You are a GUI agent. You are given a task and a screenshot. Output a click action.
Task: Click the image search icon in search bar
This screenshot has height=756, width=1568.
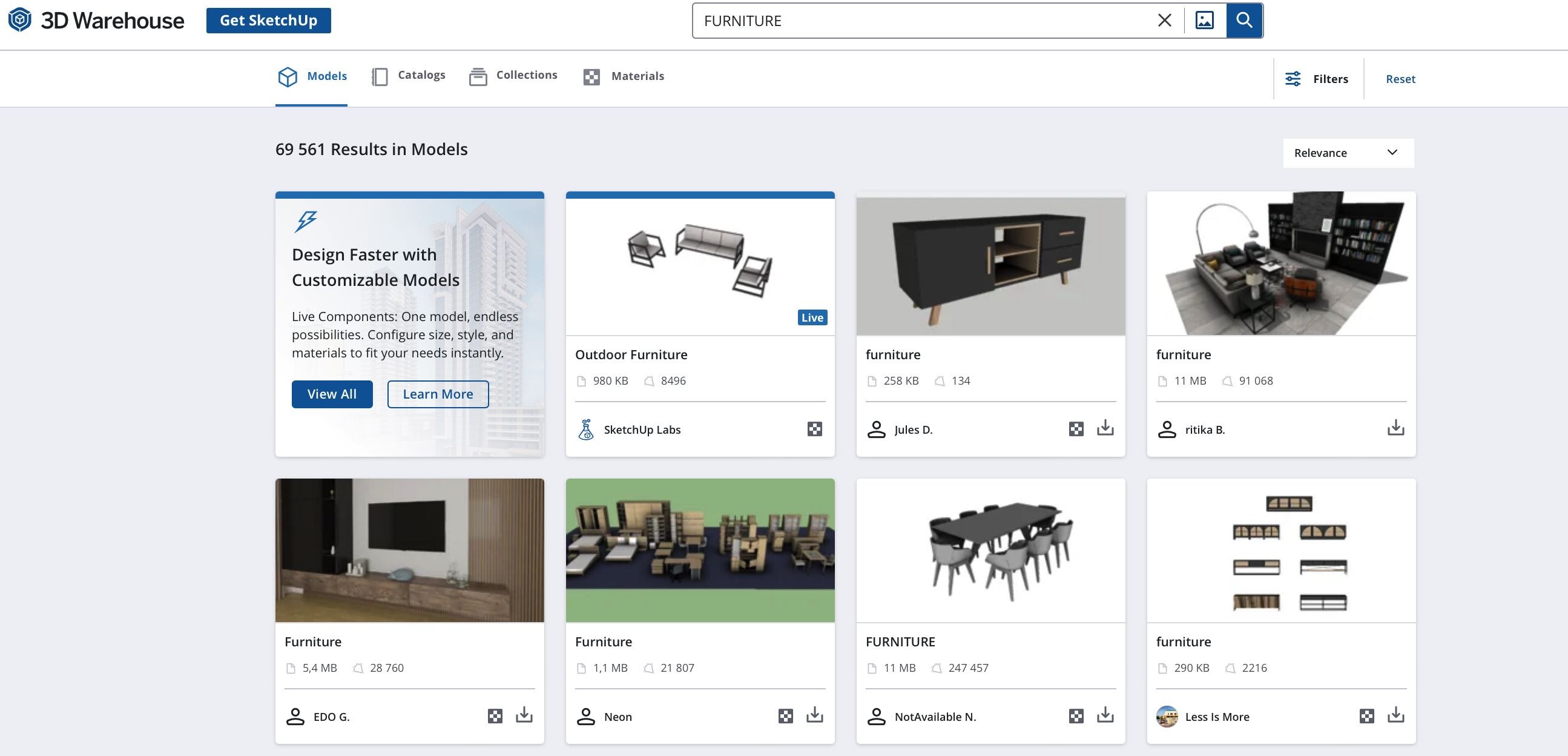(x=1204, y=20)
